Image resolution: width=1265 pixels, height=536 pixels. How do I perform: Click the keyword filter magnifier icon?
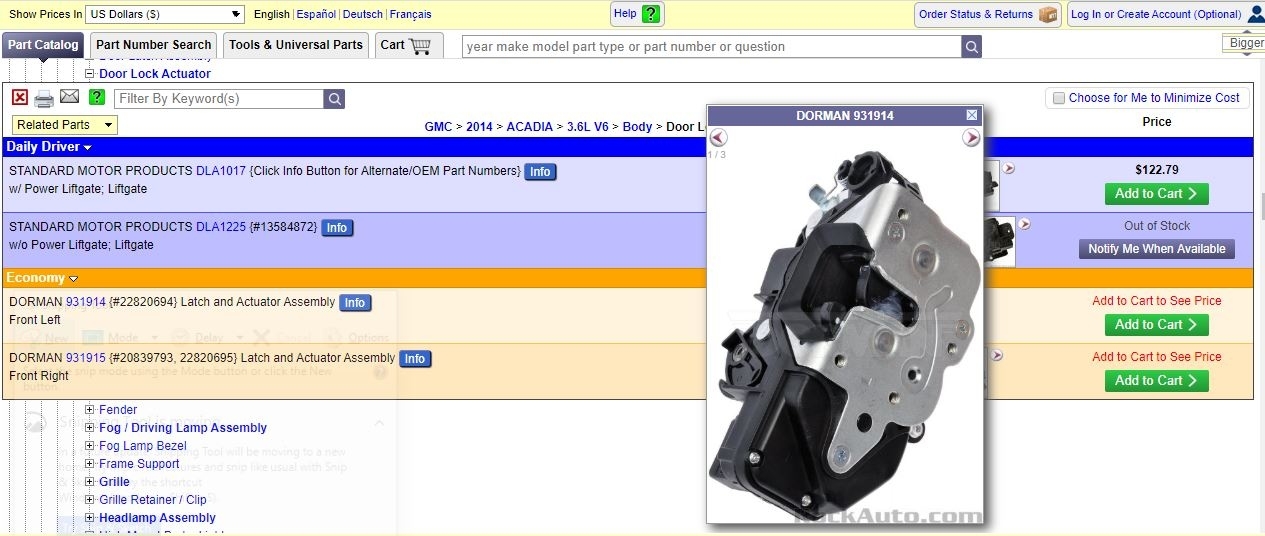pos(335,99)
